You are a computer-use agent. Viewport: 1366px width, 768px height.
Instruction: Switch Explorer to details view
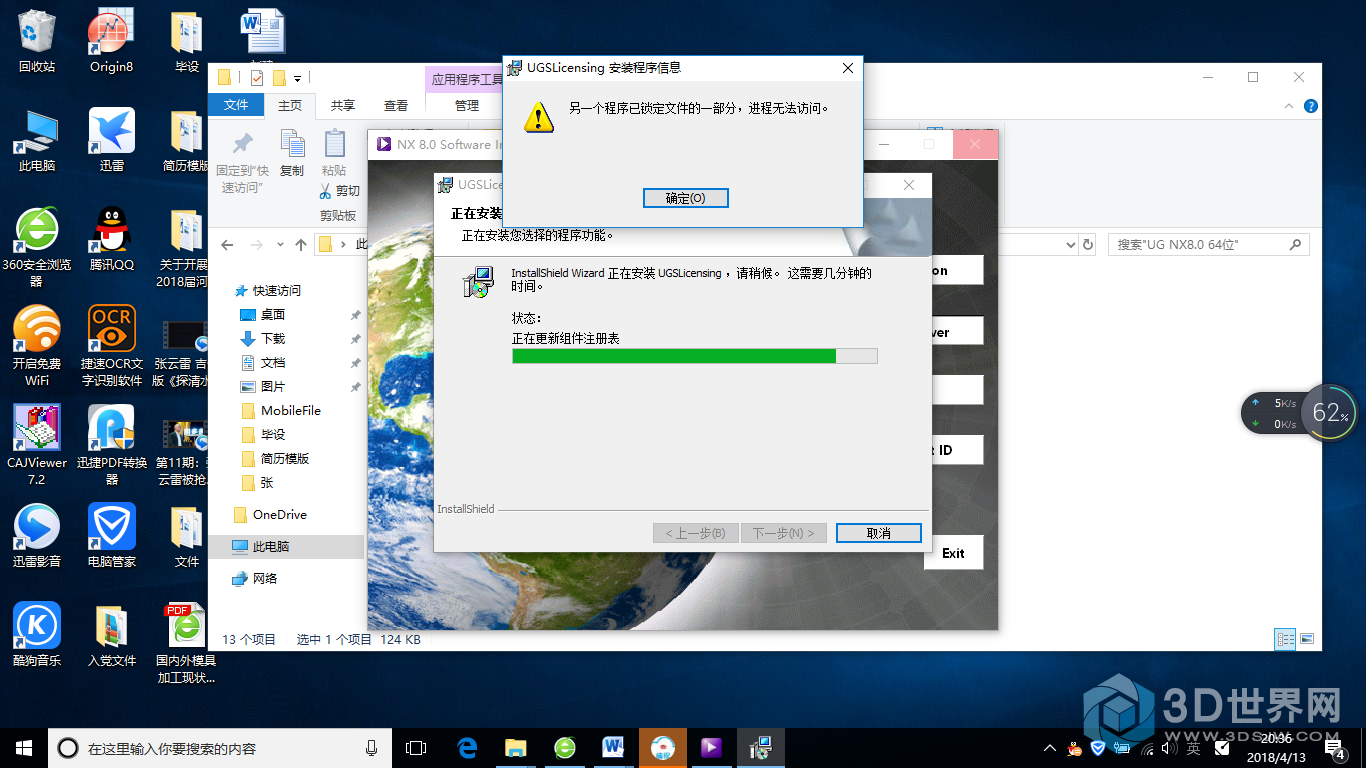(x=1286, y=640)
